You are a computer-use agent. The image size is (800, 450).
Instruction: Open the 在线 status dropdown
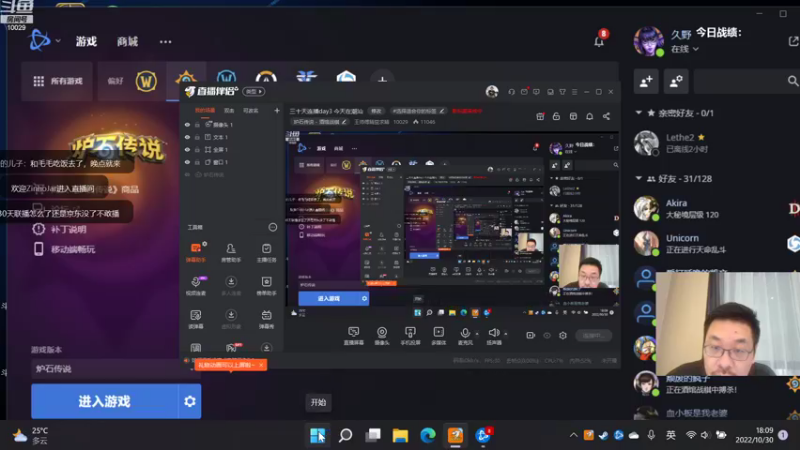(x=685, y=49)
